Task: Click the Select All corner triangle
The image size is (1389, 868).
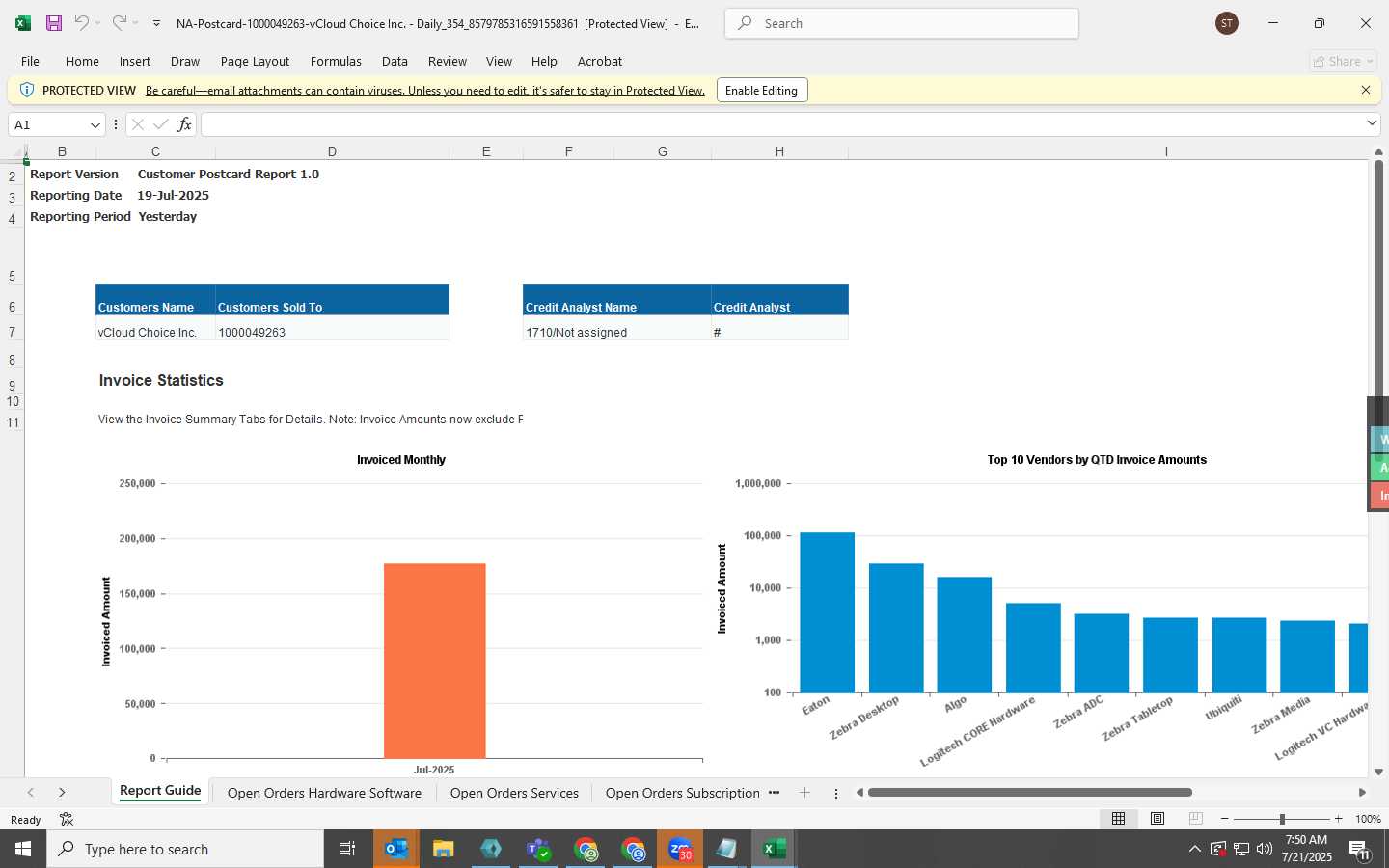Action: [14, 151]
